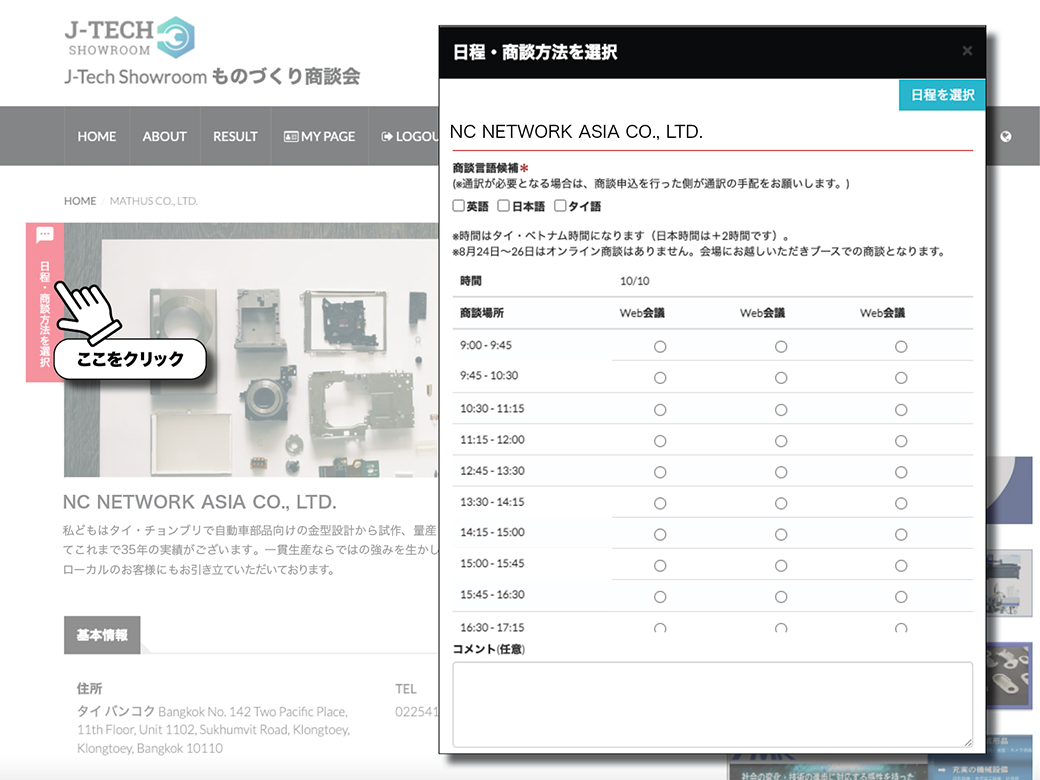Select second Web会議 radio for 15:45 - 16:30

pyautogui.click(x=781, y=597)
